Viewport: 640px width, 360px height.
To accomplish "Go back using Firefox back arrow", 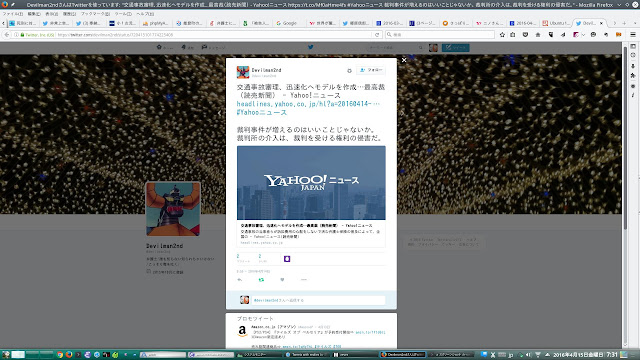I will point(7,35).
